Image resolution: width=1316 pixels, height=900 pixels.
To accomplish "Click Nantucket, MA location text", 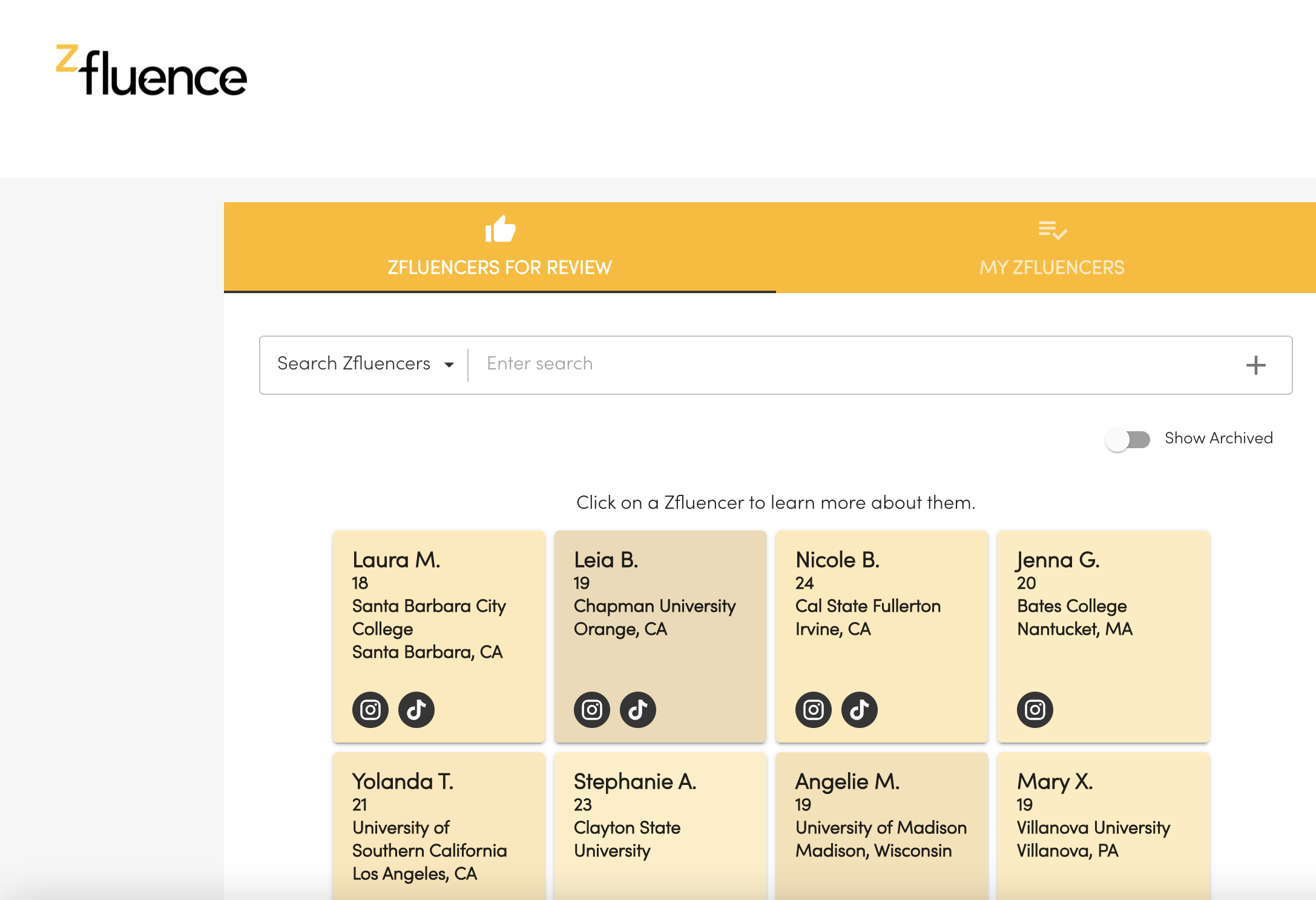I will tap(1074, 629).
